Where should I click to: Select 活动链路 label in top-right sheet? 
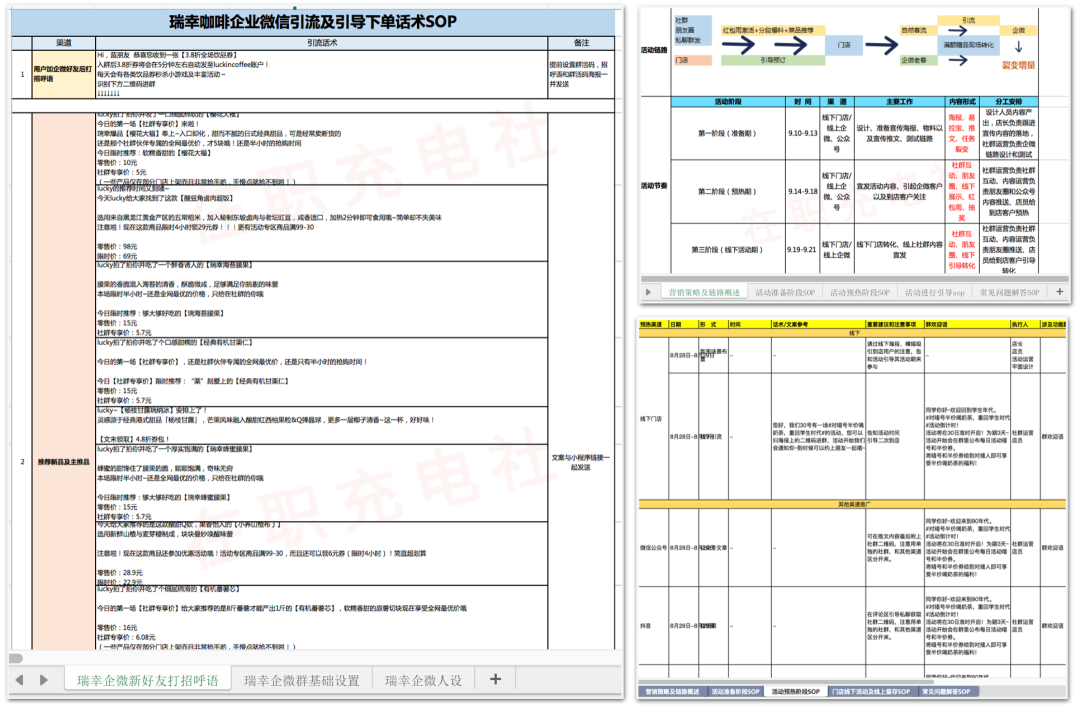(654, 50)
